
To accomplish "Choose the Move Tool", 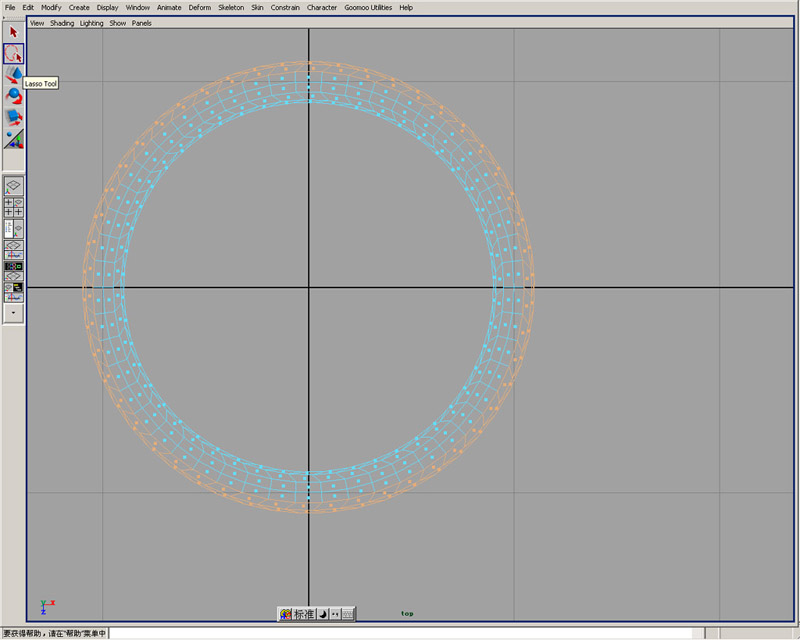I will tap(13, 75).
